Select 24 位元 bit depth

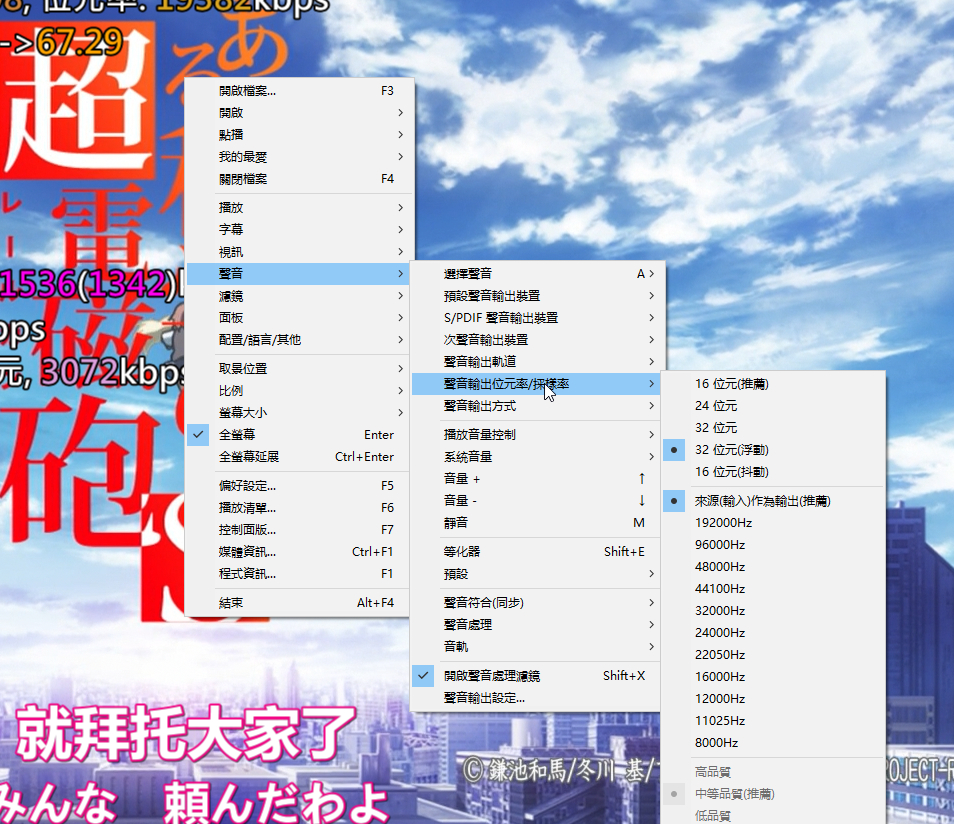point(773,406)
